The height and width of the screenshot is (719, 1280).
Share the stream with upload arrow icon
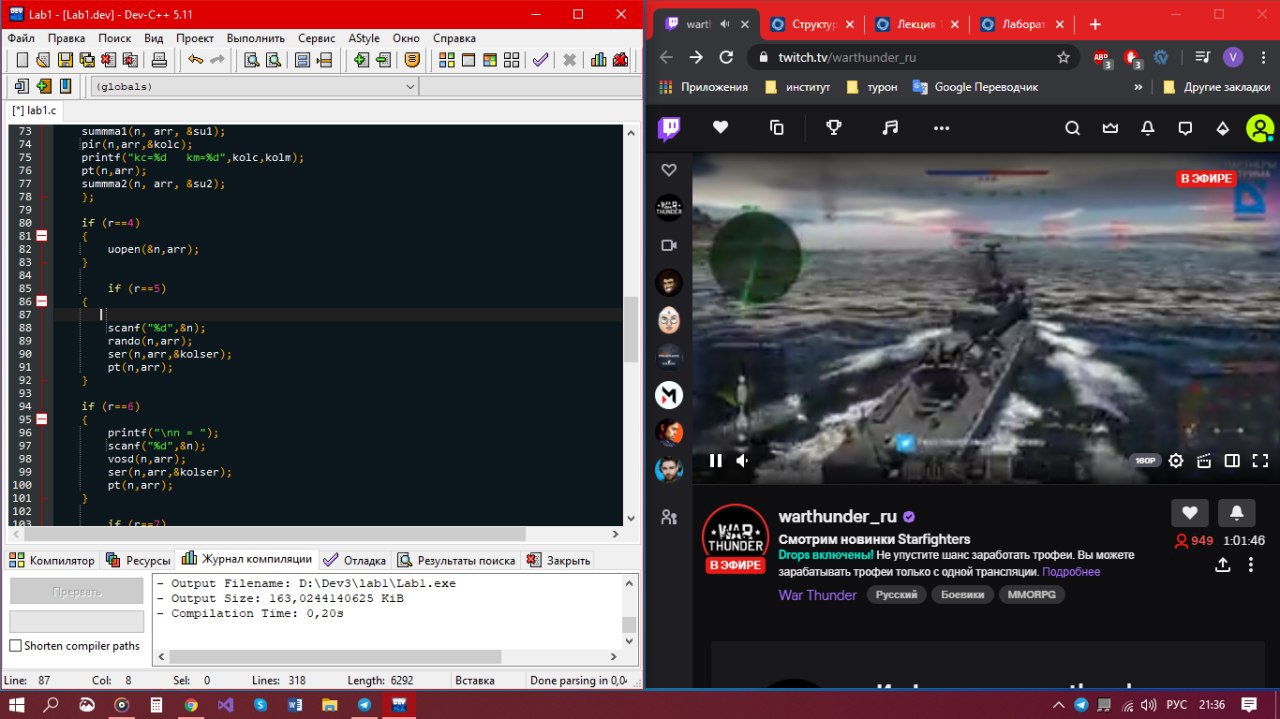click(1222, 564)
